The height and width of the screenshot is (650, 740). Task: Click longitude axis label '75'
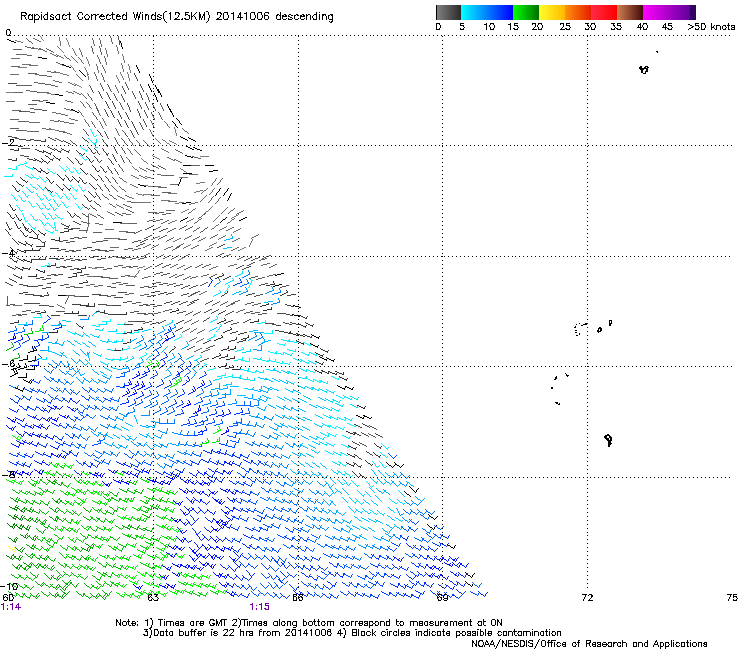[x=732, y=598]
